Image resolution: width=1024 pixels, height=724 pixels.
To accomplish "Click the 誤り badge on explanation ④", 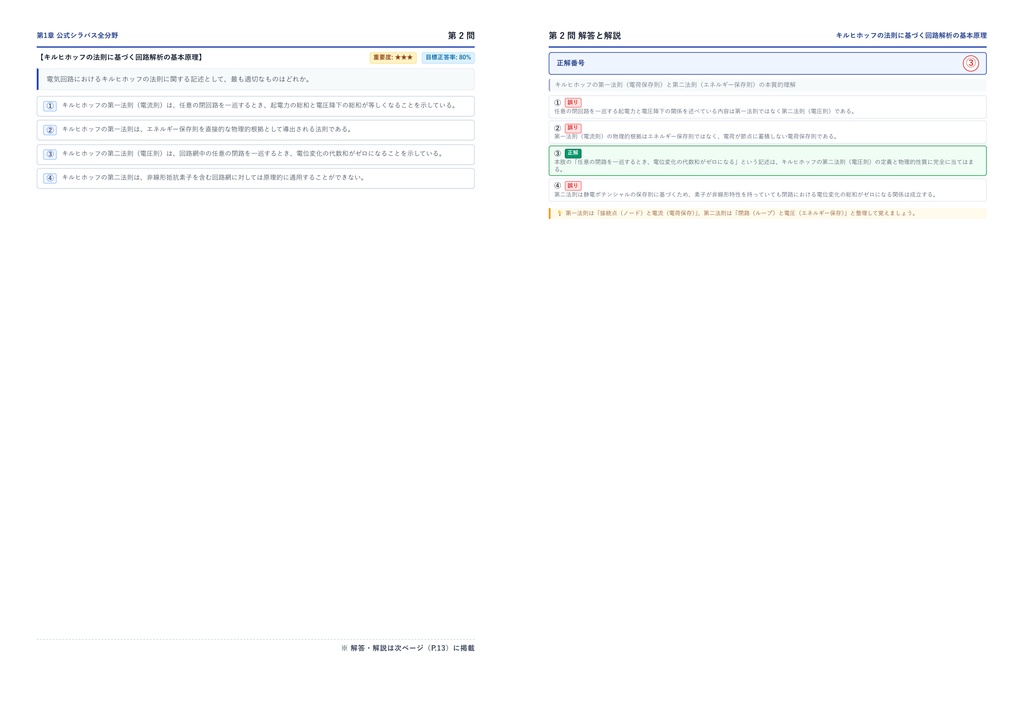I will click(x=573, y=185).
